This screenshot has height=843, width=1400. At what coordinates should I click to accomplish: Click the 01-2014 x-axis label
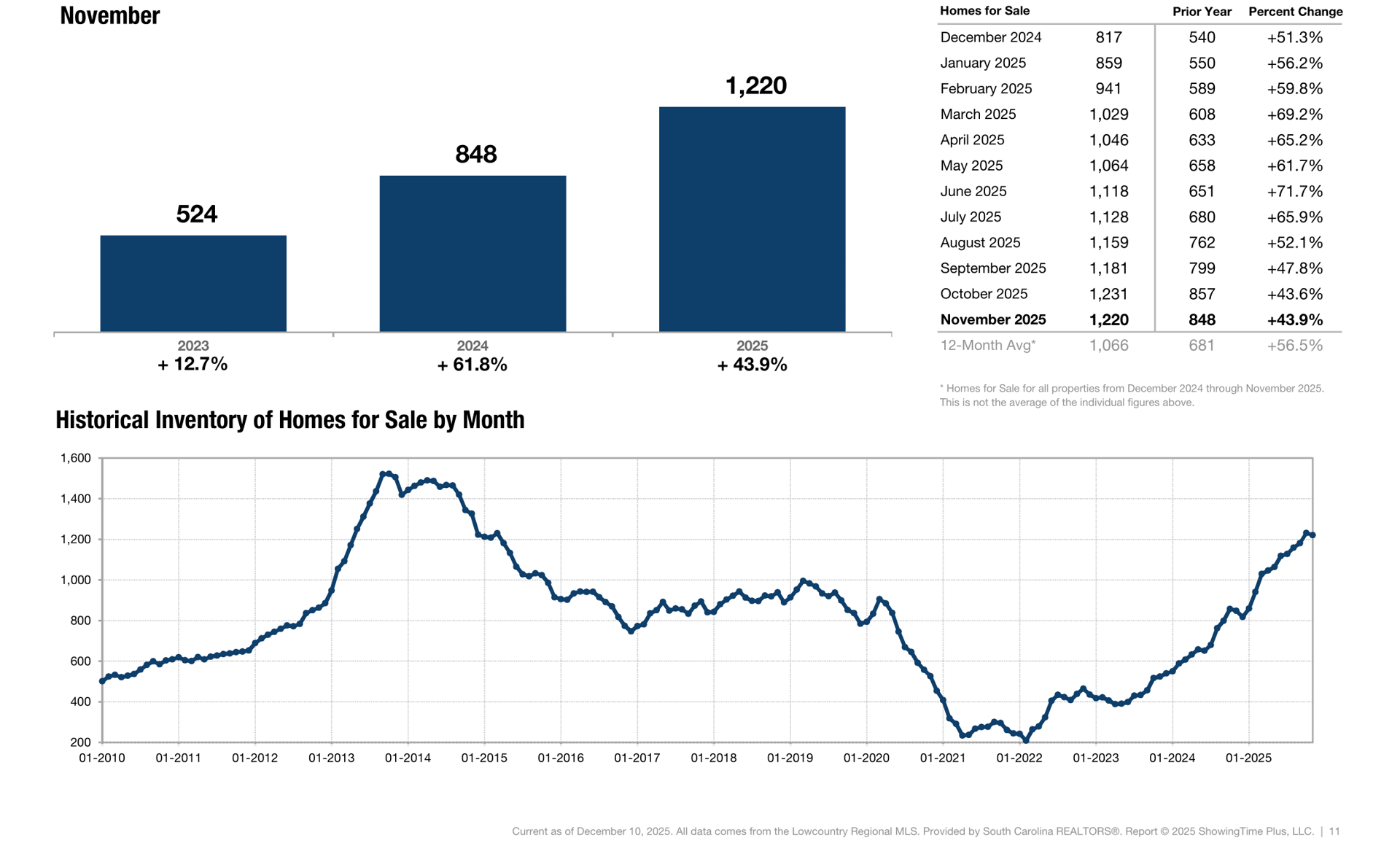tap(408, 758)
